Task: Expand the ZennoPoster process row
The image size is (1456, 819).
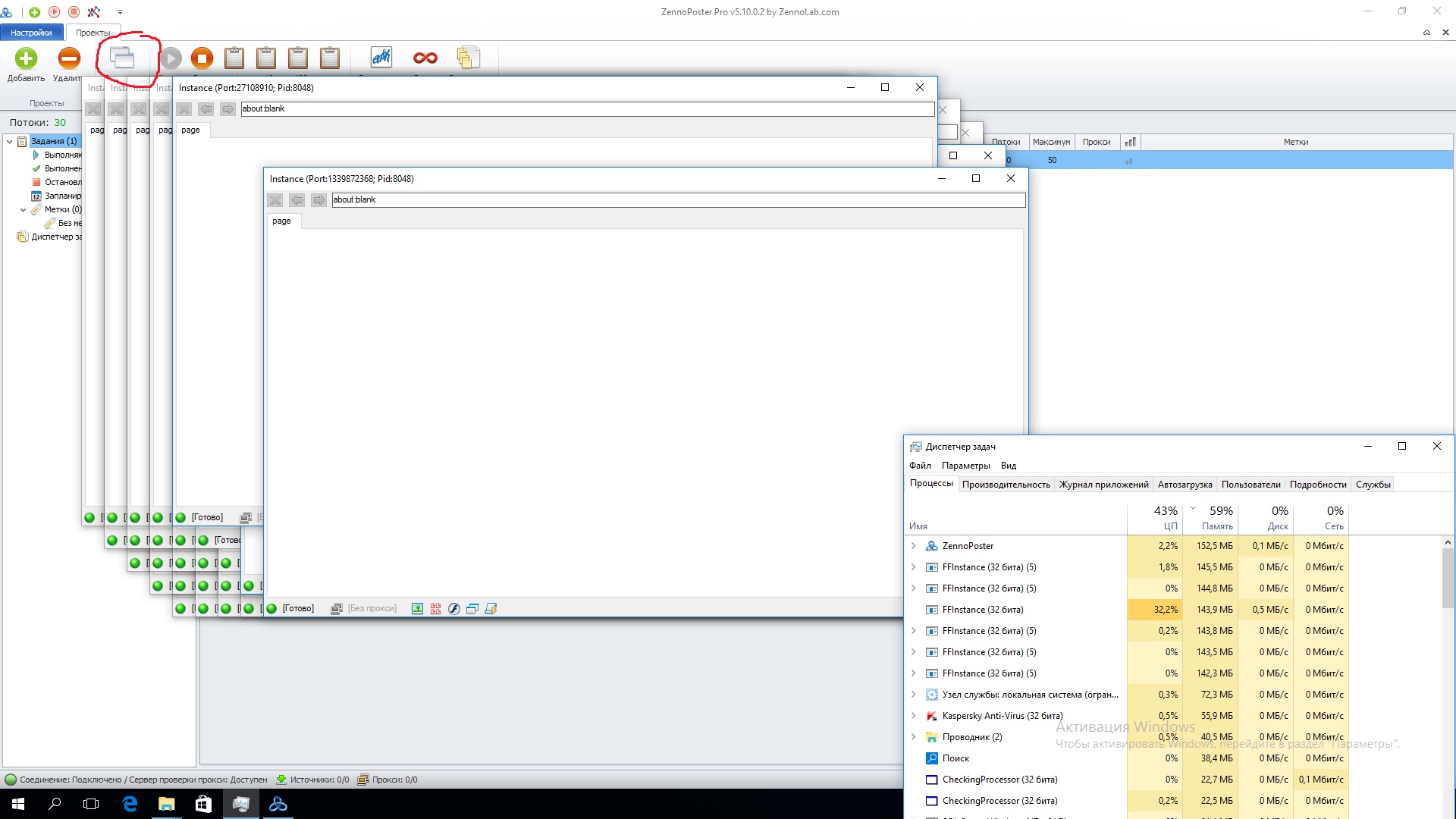Action: pyautogui.click(x=913, y=546)
